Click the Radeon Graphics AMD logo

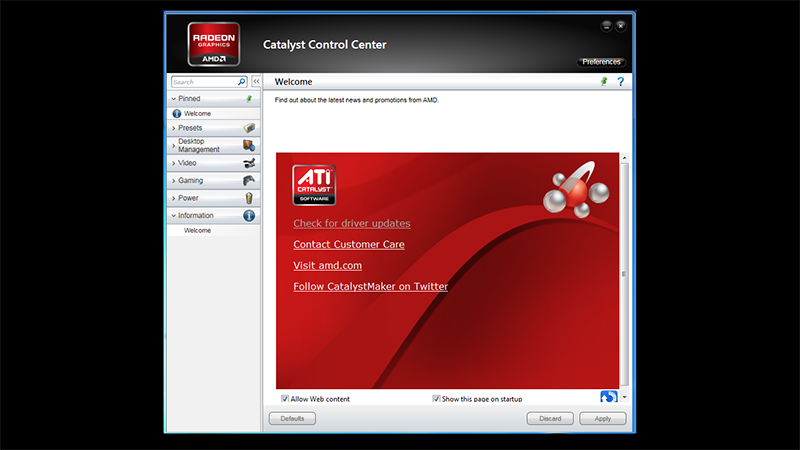214,44
